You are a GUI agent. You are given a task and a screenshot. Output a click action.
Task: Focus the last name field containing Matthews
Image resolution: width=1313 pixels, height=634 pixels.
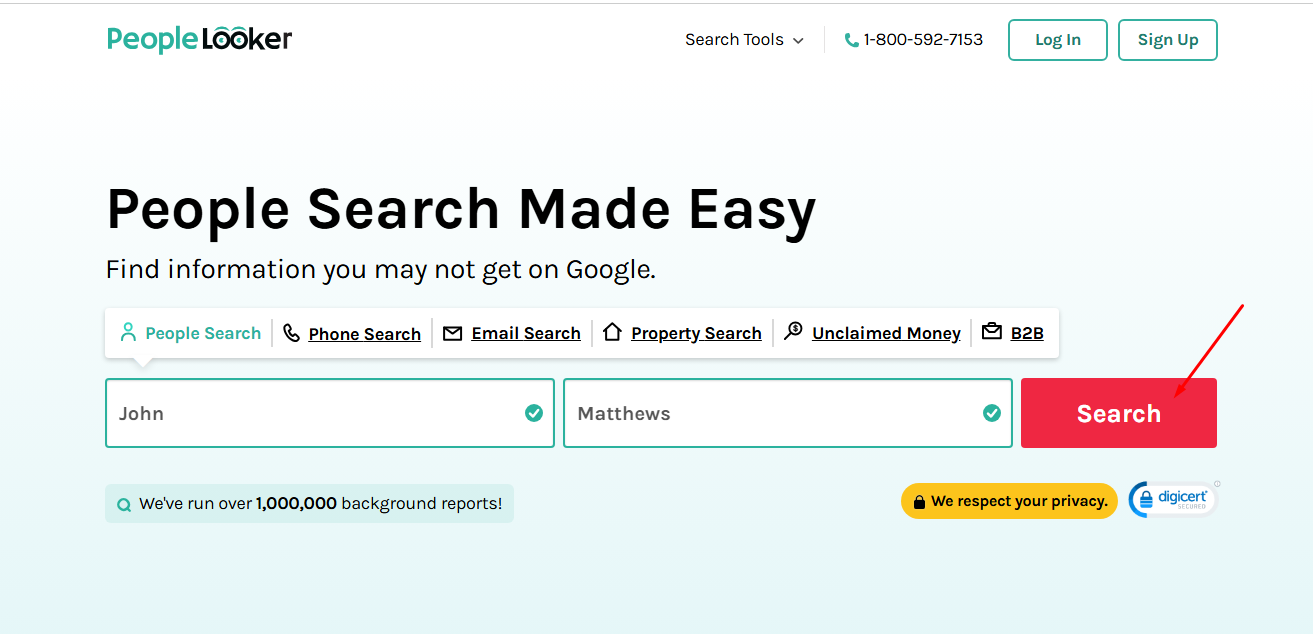788,413
